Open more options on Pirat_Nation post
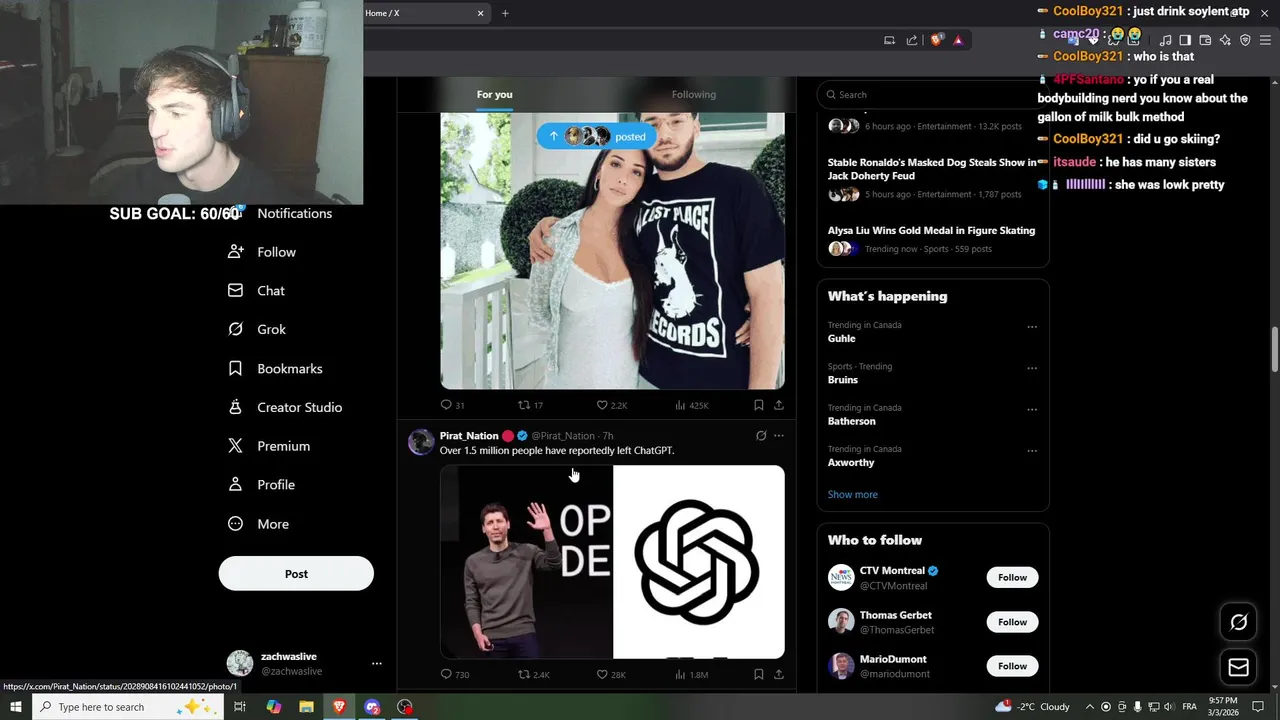This screenshot has width=1280, height=720. (778, 436)
